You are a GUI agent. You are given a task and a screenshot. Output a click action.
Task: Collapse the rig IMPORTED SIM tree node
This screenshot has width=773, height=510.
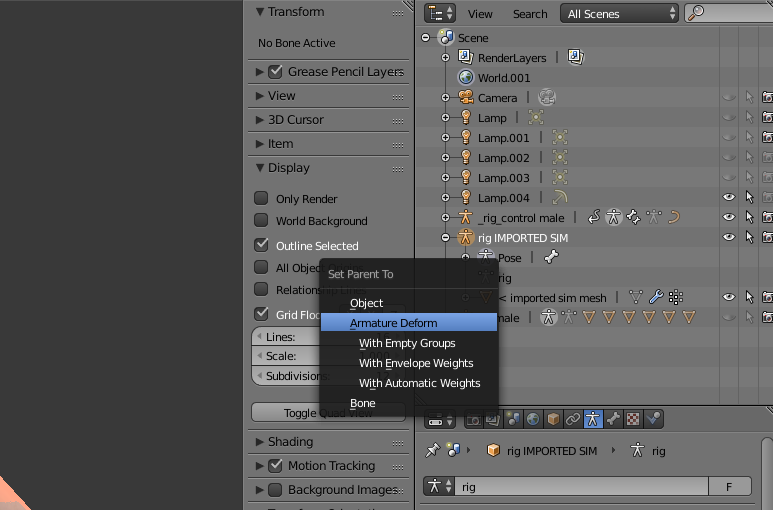coord(445,238)
